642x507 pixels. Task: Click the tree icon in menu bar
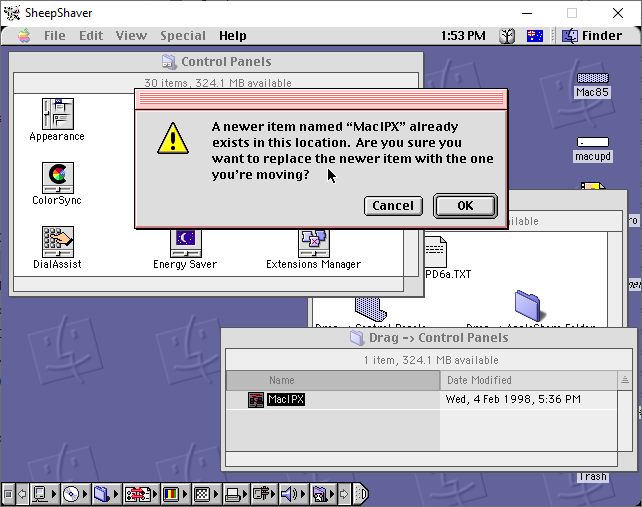(x=507, y=36)
